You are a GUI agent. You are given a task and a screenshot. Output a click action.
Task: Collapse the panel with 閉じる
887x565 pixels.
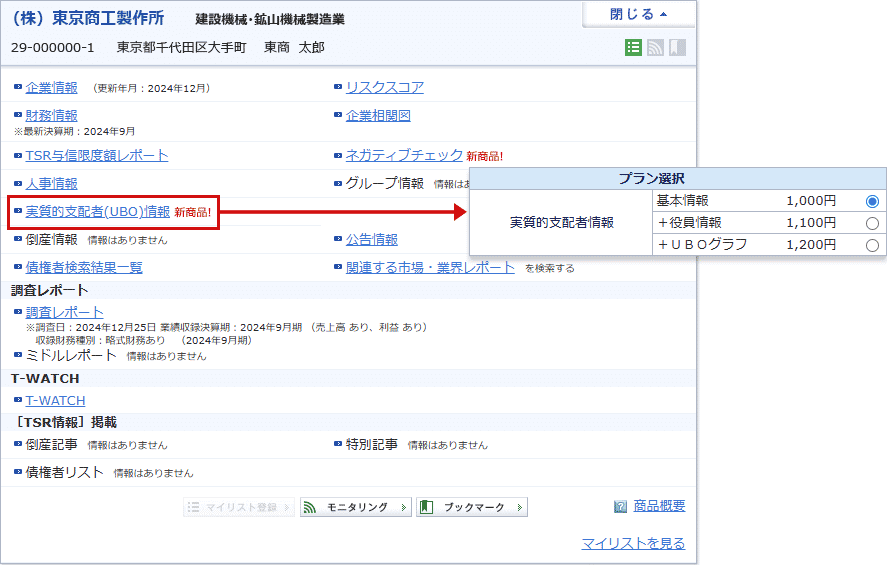pos(638,14)
